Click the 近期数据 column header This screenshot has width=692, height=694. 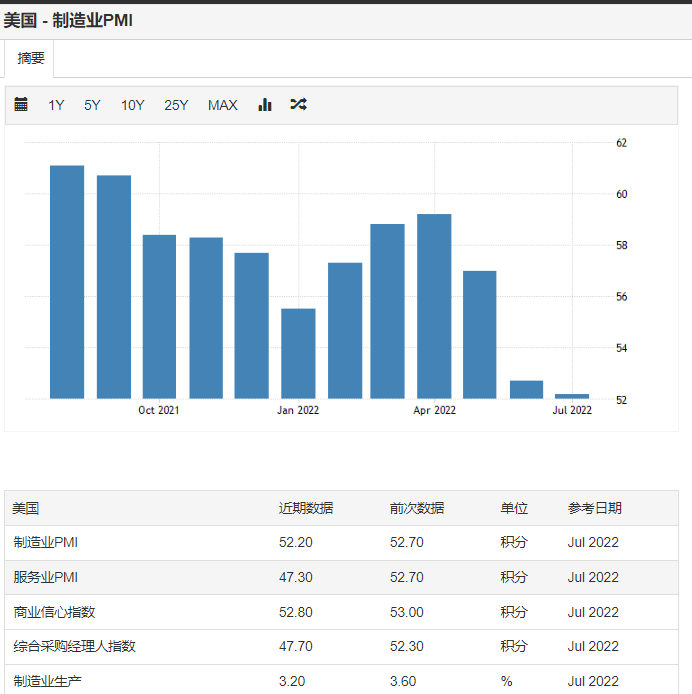pyautogui.click(x=306, y=508)
